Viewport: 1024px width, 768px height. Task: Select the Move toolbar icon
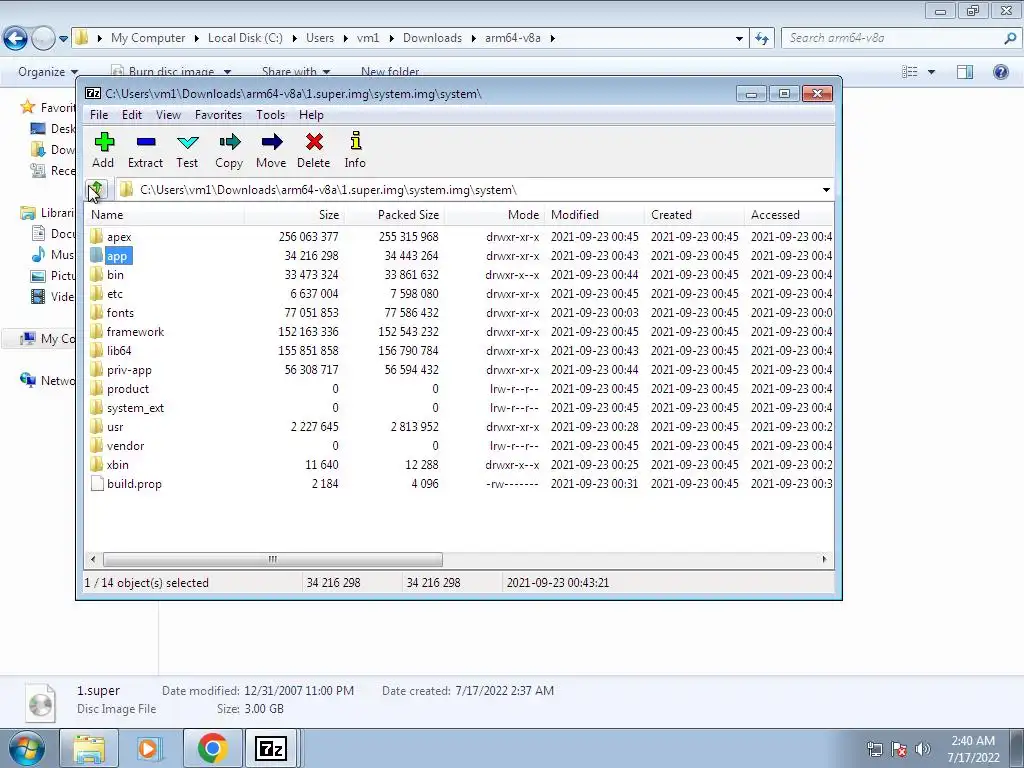272,142
